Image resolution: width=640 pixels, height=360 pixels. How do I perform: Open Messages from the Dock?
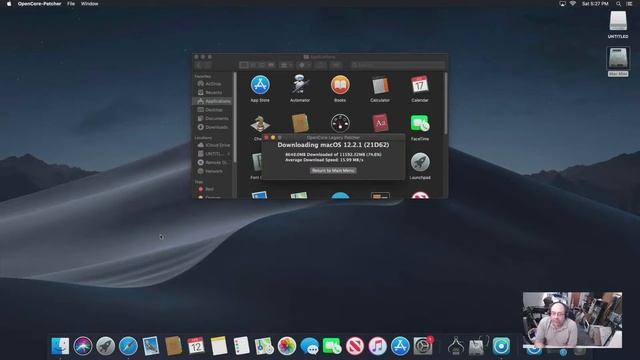309,346
